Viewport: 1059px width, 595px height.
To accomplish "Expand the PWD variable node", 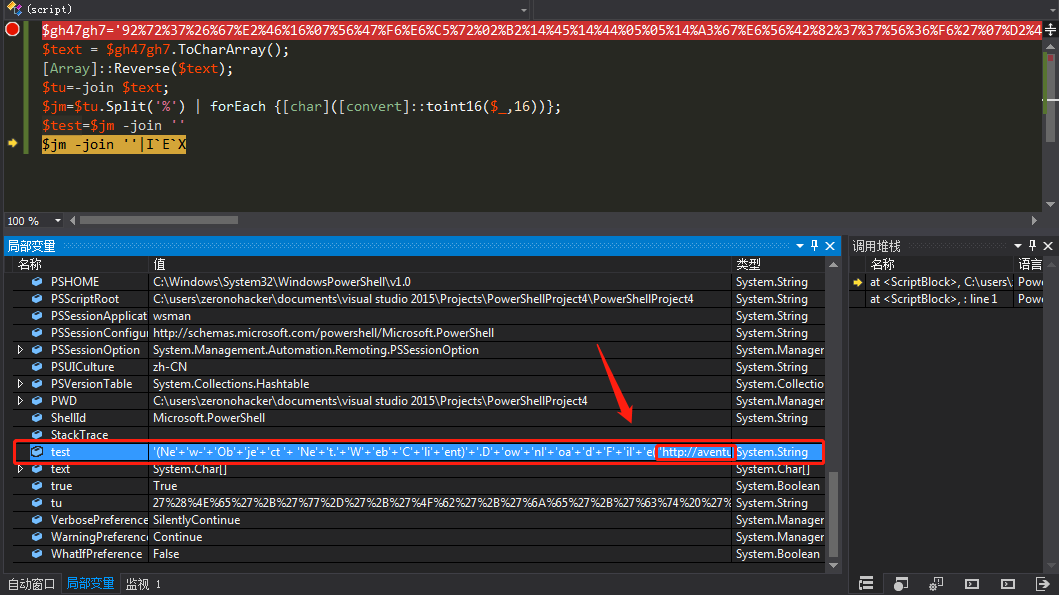I will [20, 400].
